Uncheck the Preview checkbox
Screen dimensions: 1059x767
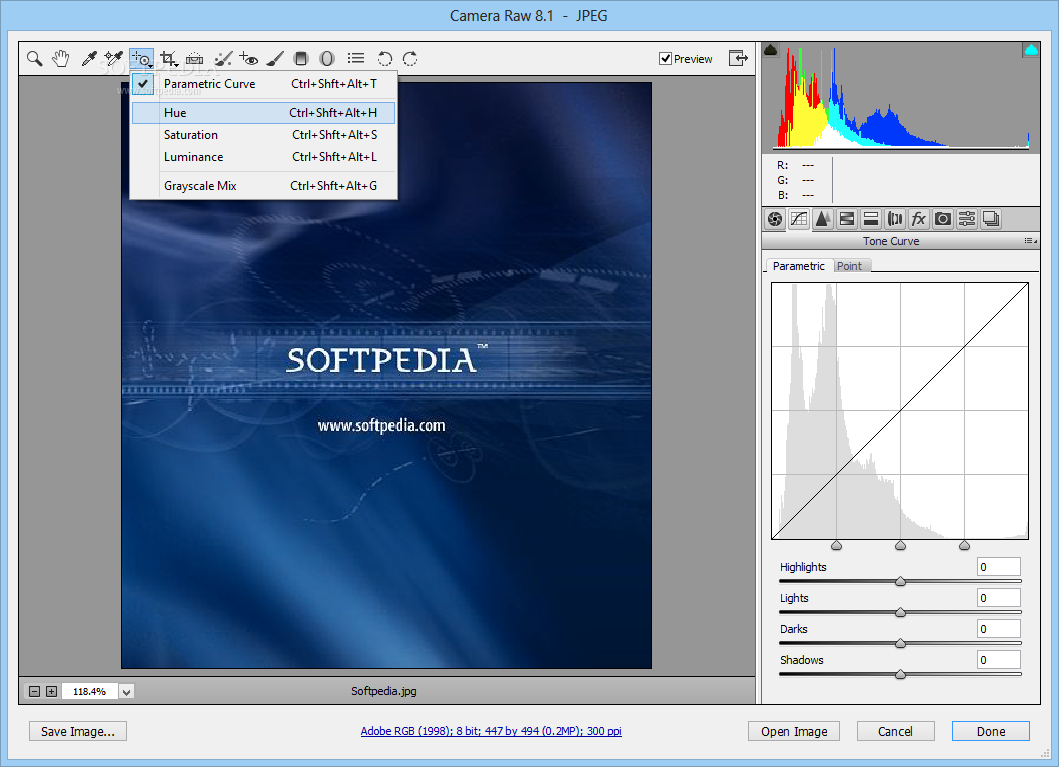[666, 59]
